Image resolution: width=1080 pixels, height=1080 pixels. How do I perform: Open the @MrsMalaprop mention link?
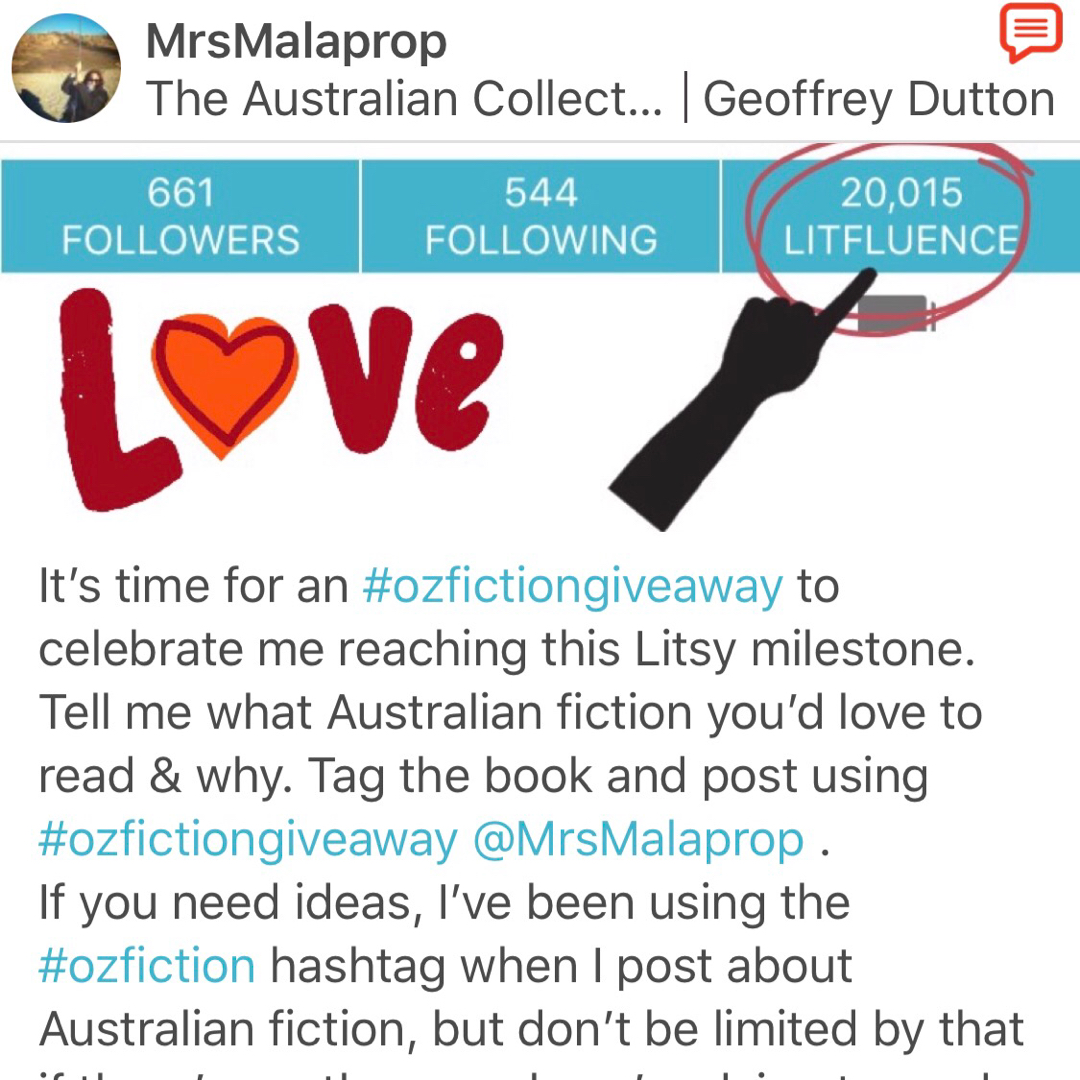(x=638, y=840)
